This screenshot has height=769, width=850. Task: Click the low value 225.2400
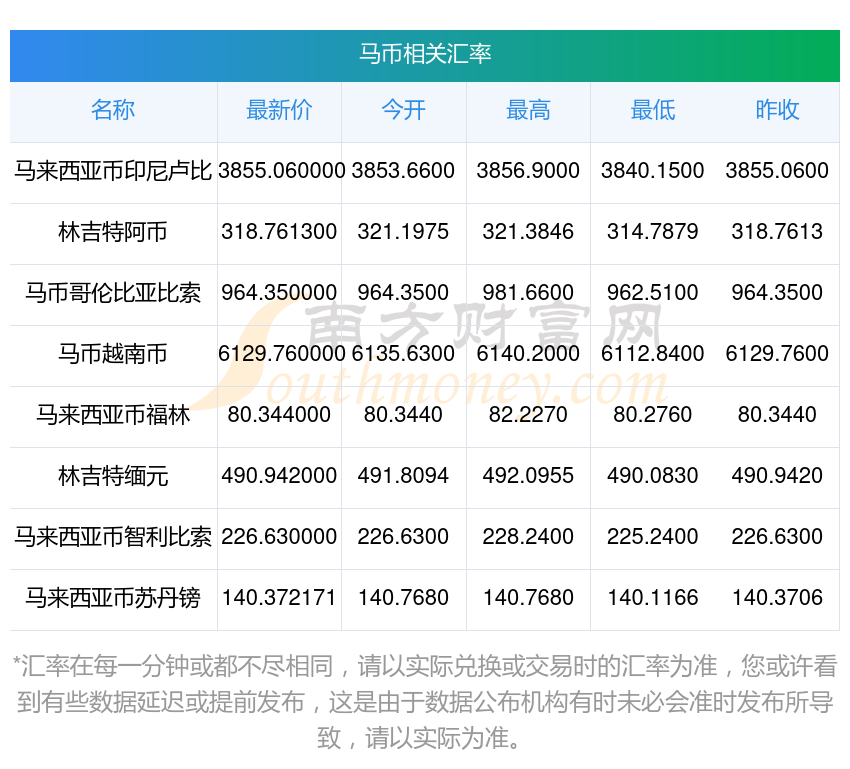653,537
